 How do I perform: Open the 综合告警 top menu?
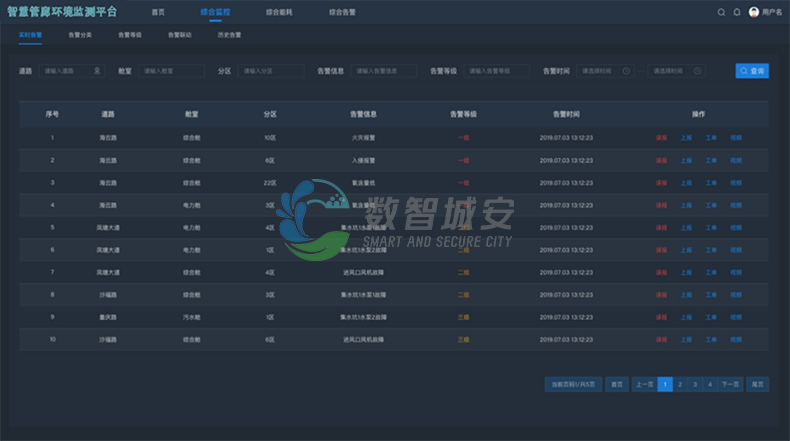pyautogui.click(x=343, y=12)
